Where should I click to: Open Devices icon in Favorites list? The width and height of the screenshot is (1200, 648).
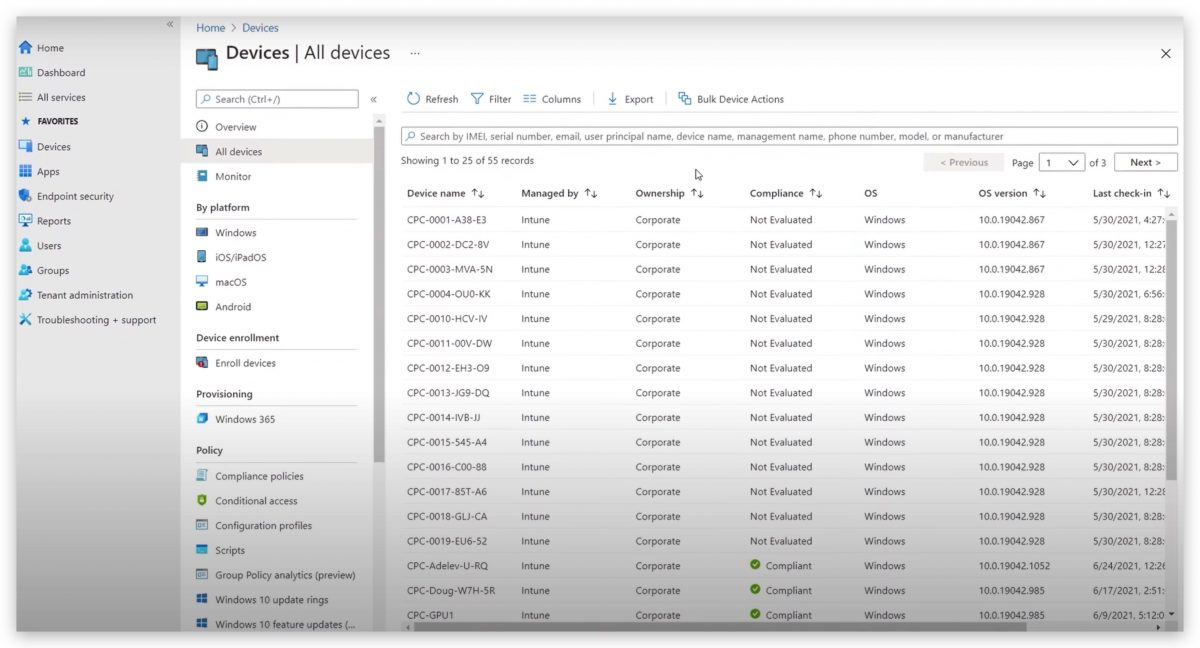click(25, 146)
